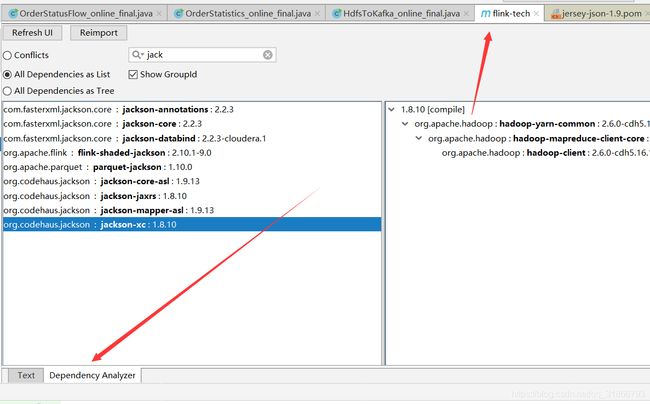Toggle the Show GroupId checkbox
The height and width of the screenshot is (404, 650).
(133, 75)
